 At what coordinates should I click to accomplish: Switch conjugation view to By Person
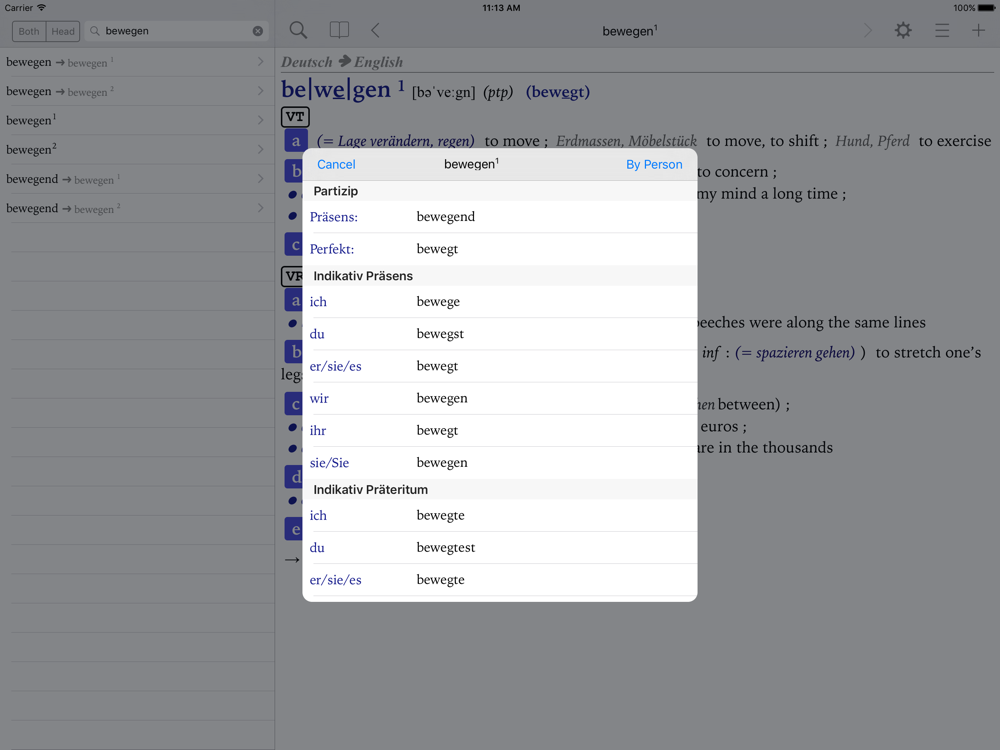click(x=654, y=165)
